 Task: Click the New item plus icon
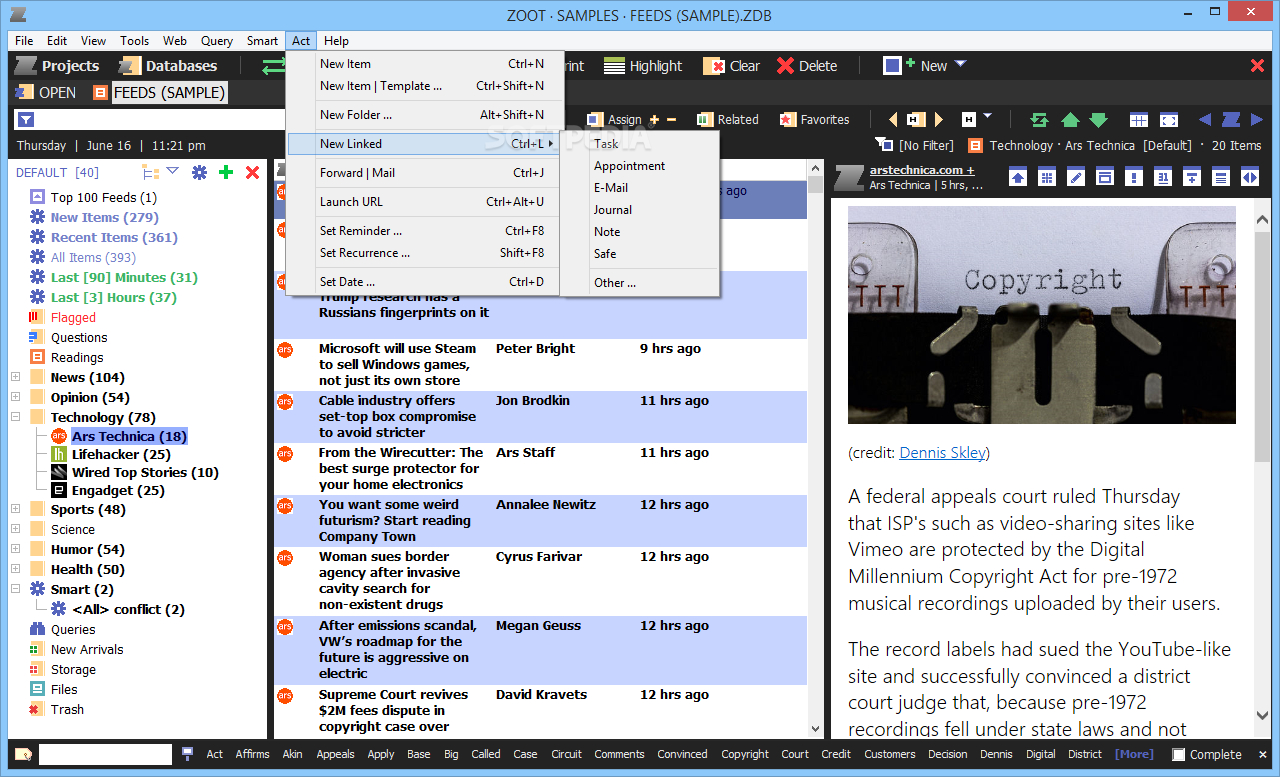tap(899, 65)
